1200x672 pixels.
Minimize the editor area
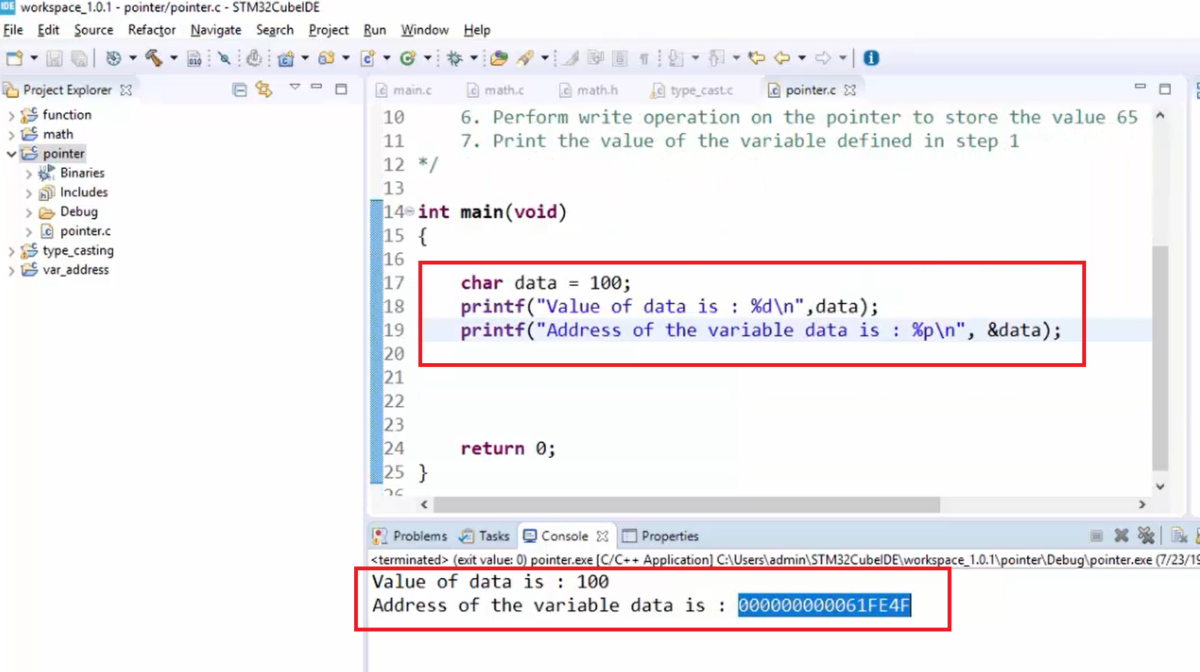point(1140,88)
